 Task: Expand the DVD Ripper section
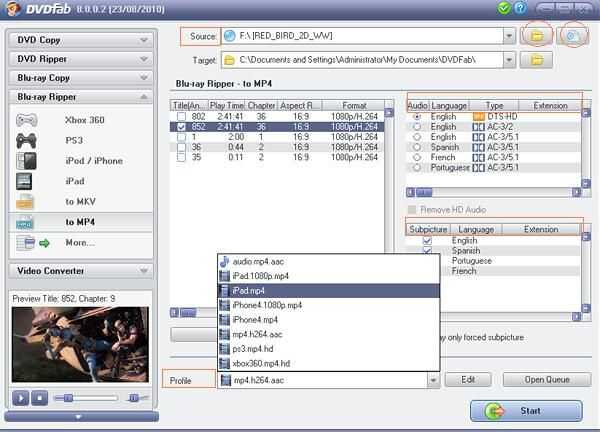pyautogui.click(x=144, y=59)
